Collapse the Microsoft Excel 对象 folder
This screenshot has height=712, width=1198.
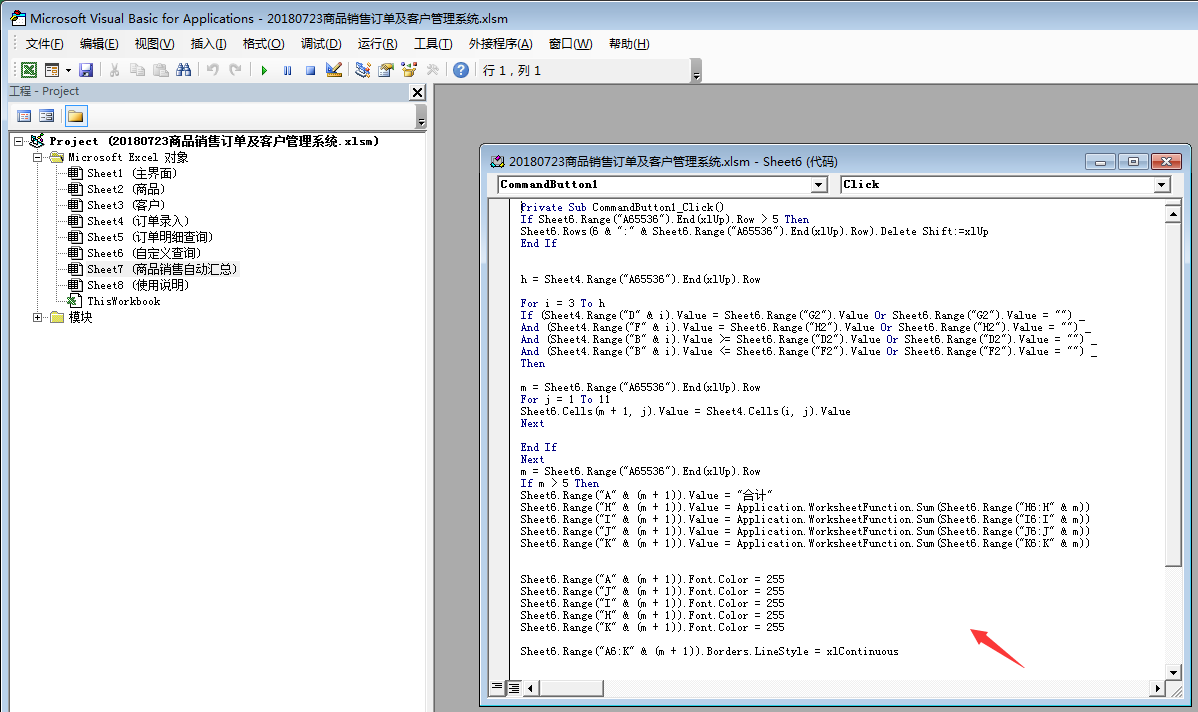[37, 157]
